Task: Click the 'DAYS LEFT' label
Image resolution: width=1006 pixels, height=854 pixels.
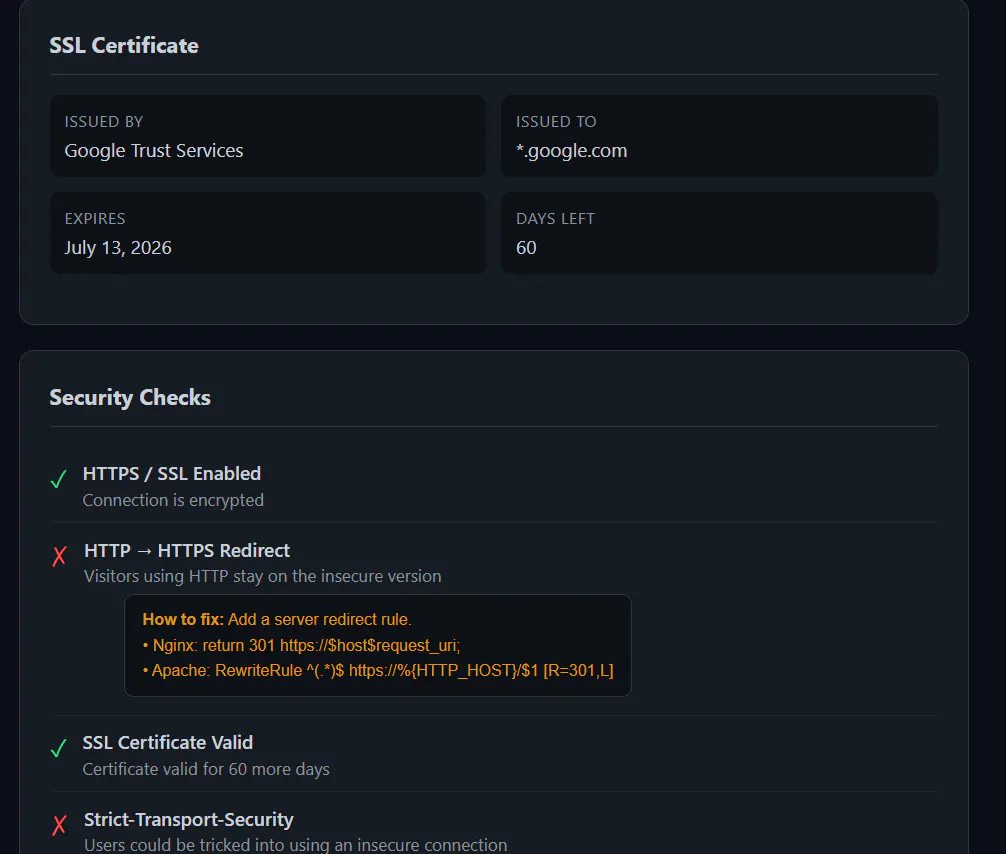Action: click(555, 219)
